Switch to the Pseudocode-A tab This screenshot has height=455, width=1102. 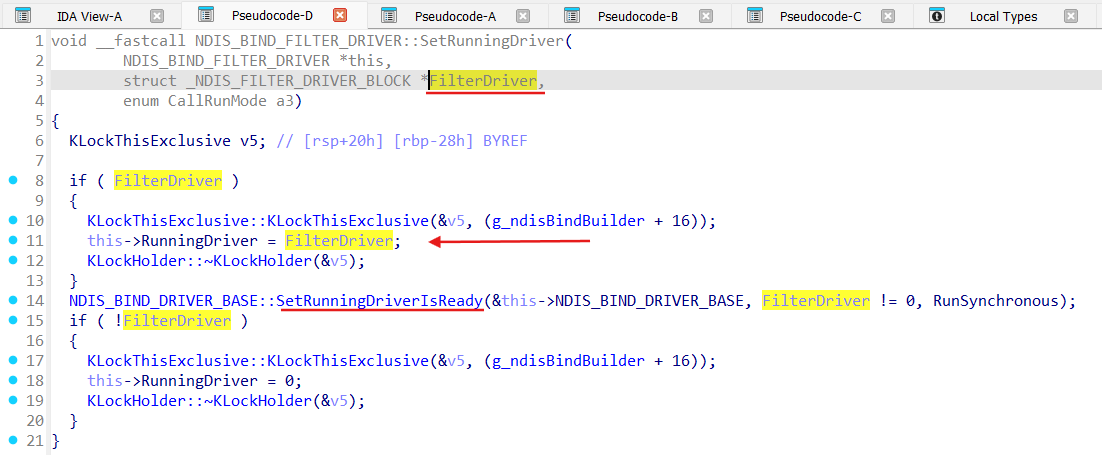[x=455, y=16]
